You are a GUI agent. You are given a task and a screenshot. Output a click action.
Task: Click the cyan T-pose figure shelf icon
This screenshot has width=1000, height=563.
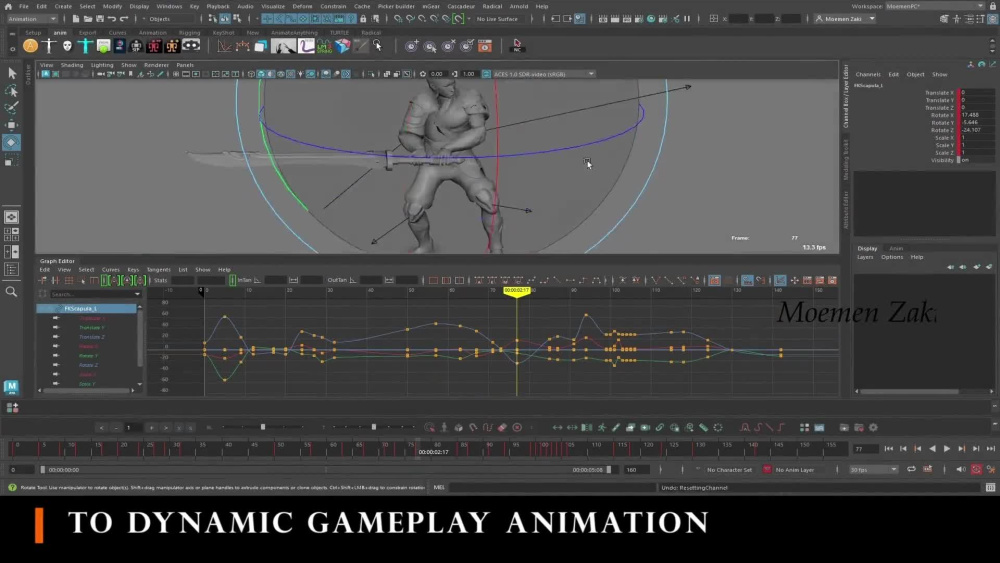point(85,46)
